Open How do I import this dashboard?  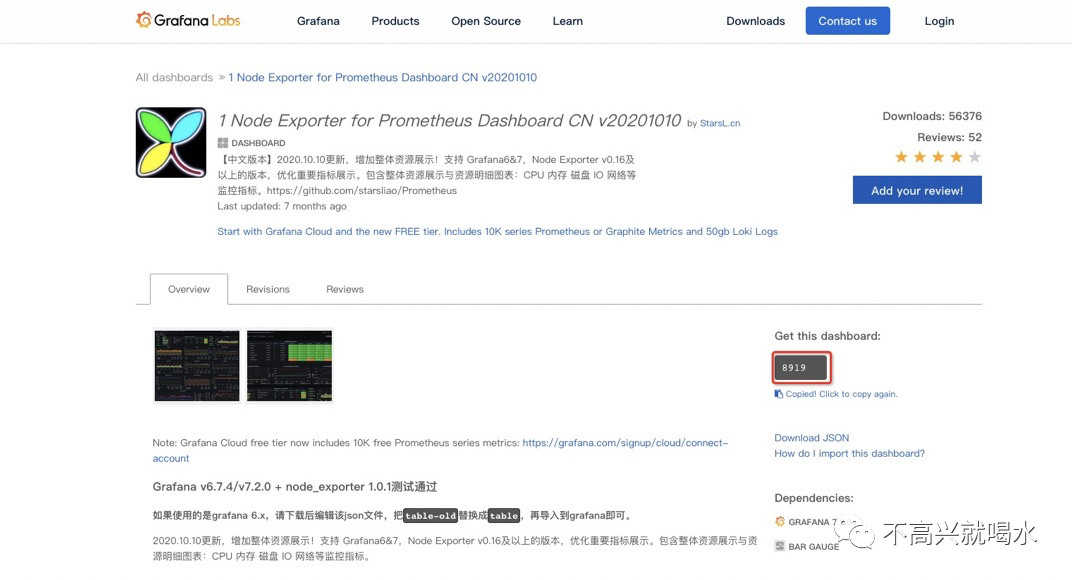click(849, 453)
